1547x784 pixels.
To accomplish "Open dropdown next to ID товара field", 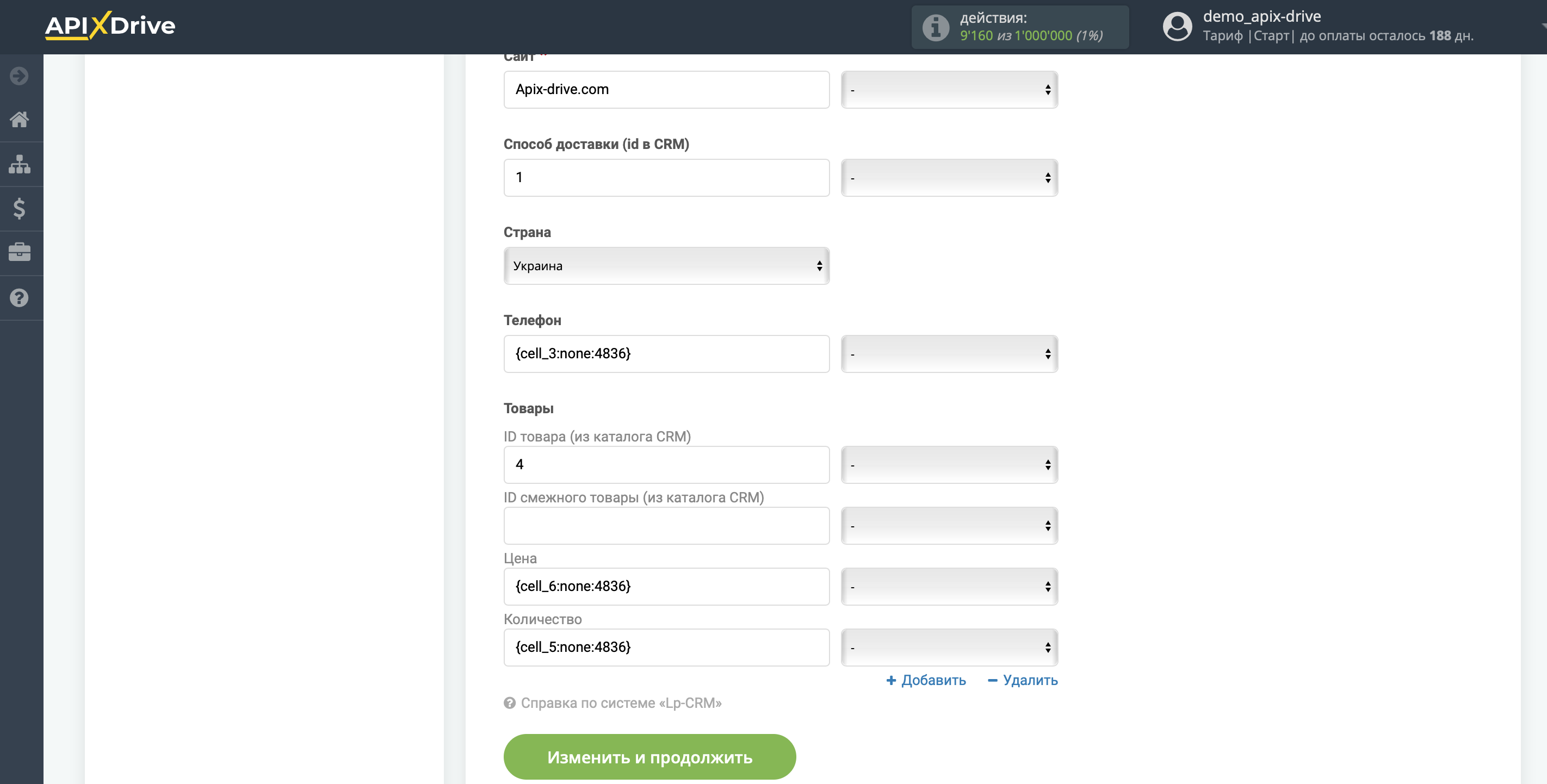I will click(949, 465).
